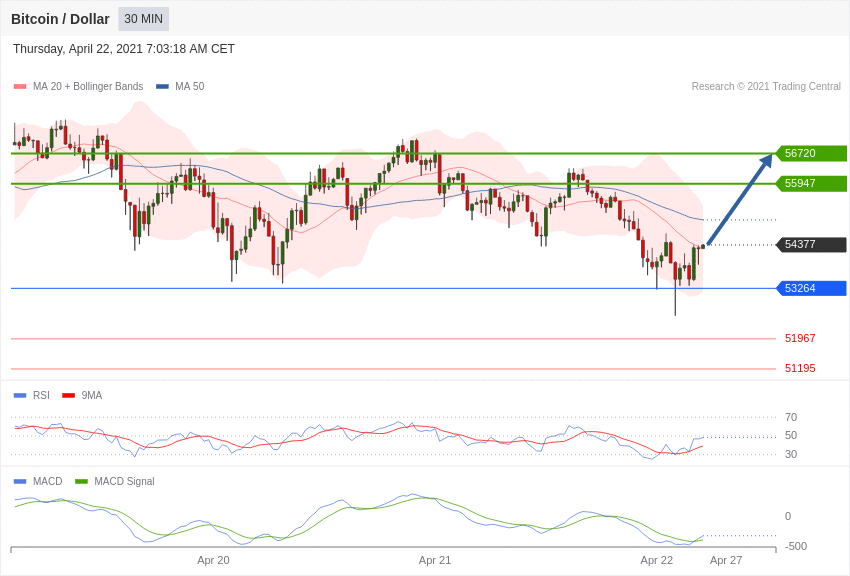Click the MA 50 legend label

[x=190, y=87]
